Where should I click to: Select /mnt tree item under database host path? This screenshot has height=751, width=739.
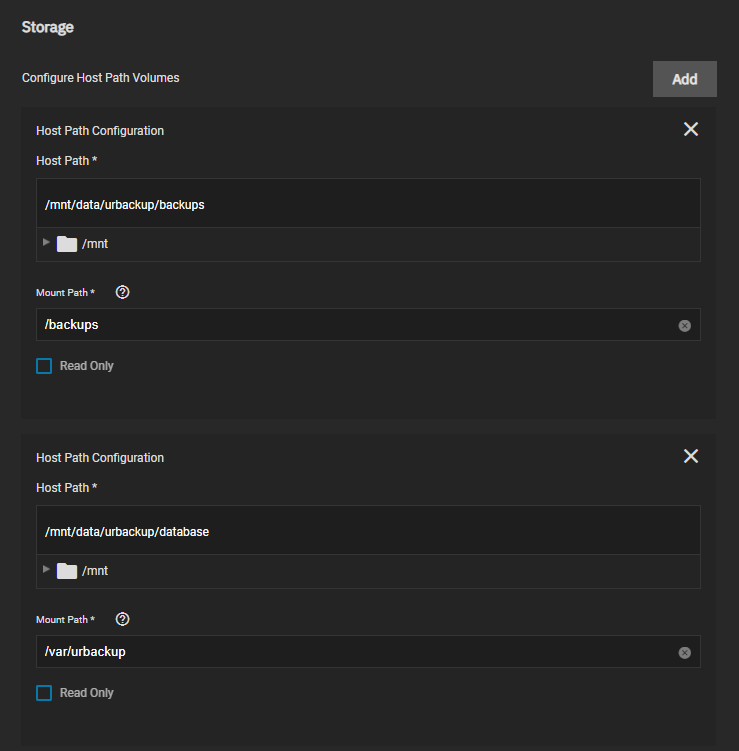click(x=95, y=571)
